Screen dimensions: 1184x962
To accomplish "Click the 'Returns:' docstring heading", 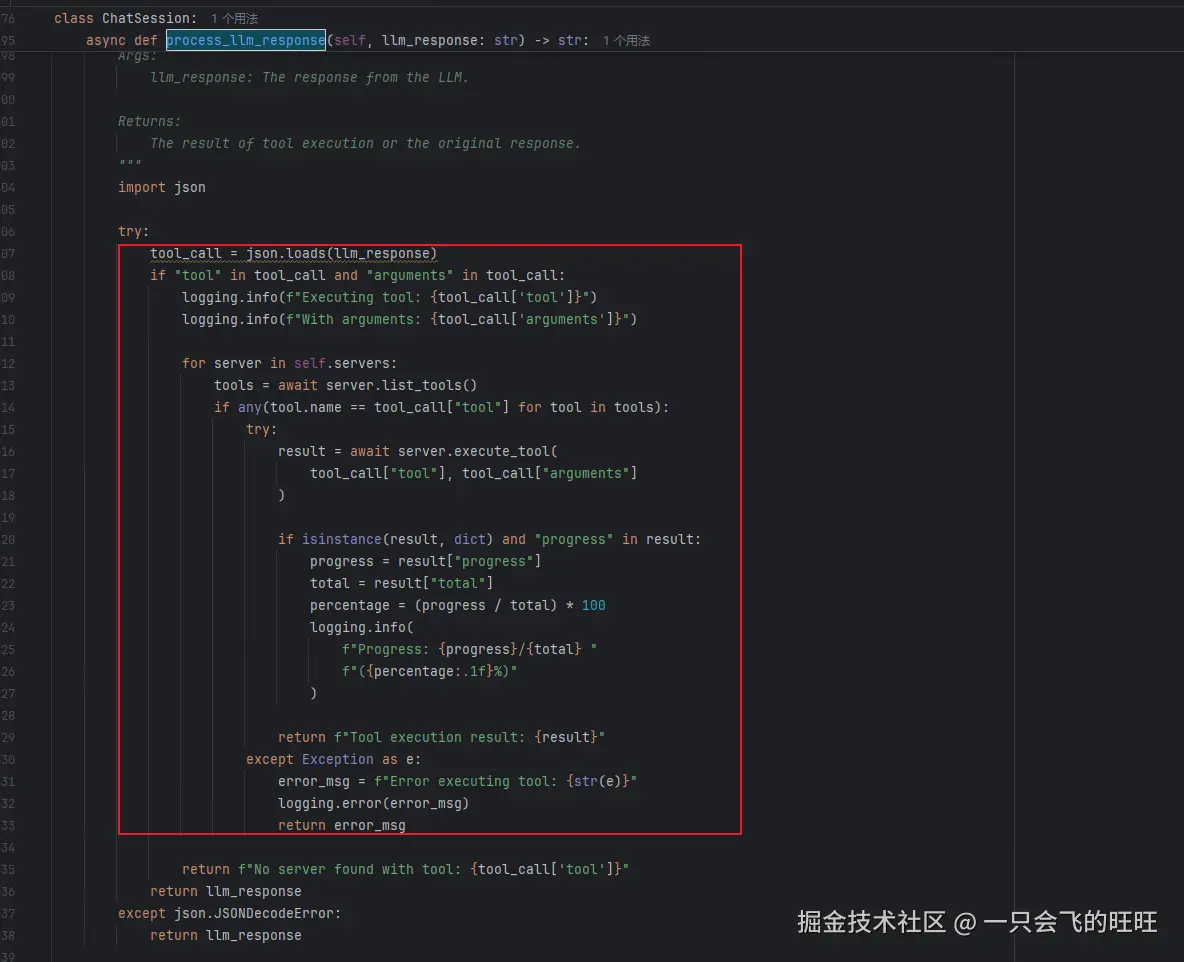I will coord(150,121).
